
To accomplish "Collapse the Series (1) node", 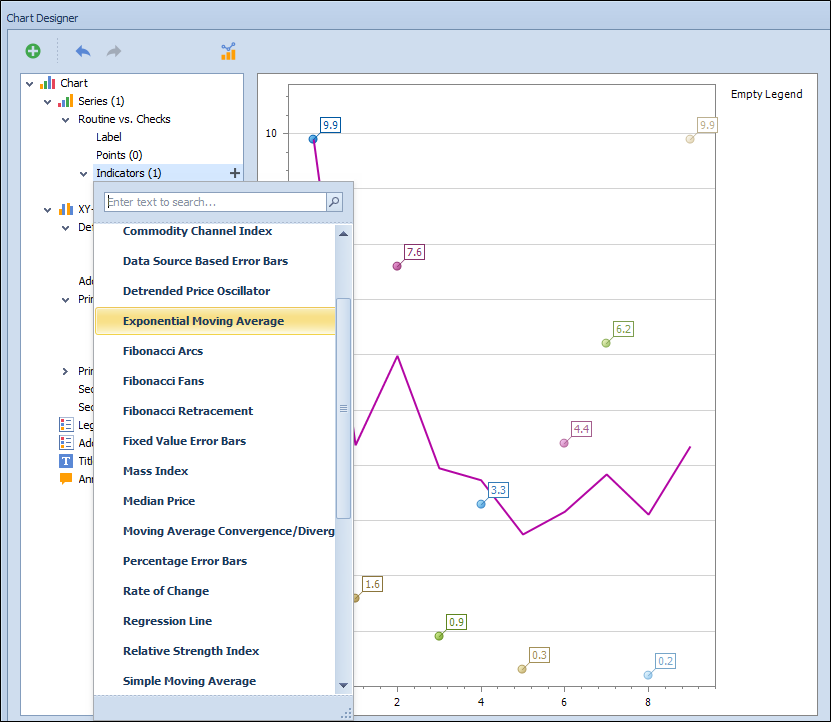I will (48, 102).
